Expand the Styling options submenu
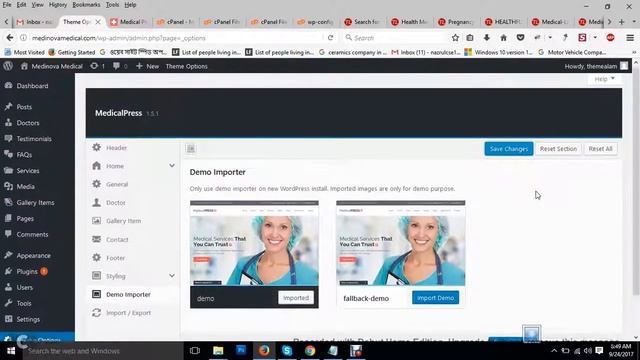640x360 pixels. [x=172, y=276]
